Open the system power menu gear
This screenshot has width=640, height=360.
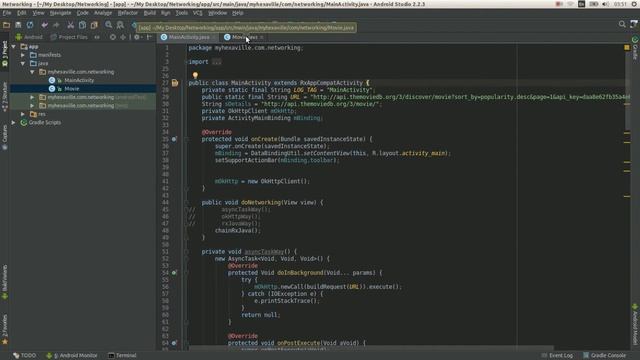pyautogui.click(x=635, y=4)
